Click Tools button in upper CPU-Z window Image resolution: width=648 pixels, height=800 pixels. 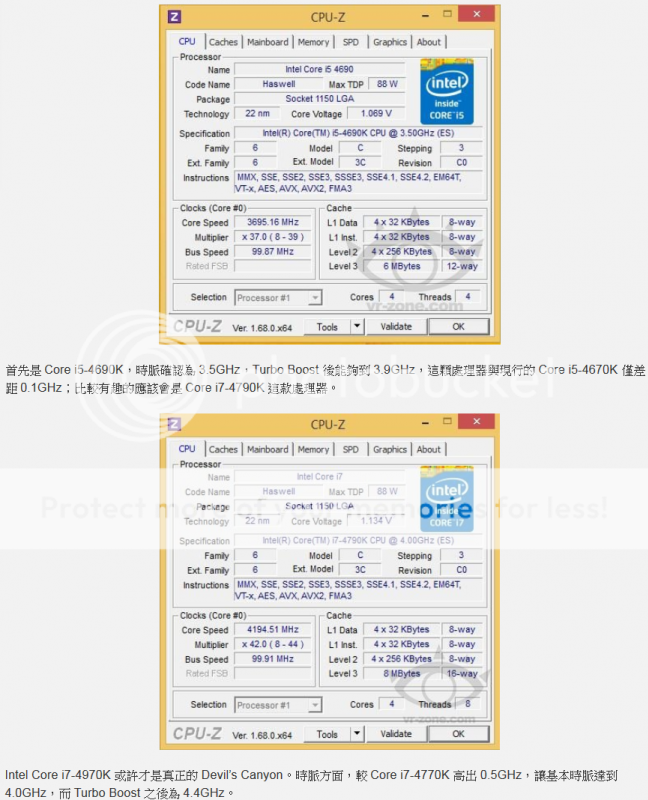[x=327, y=327]
